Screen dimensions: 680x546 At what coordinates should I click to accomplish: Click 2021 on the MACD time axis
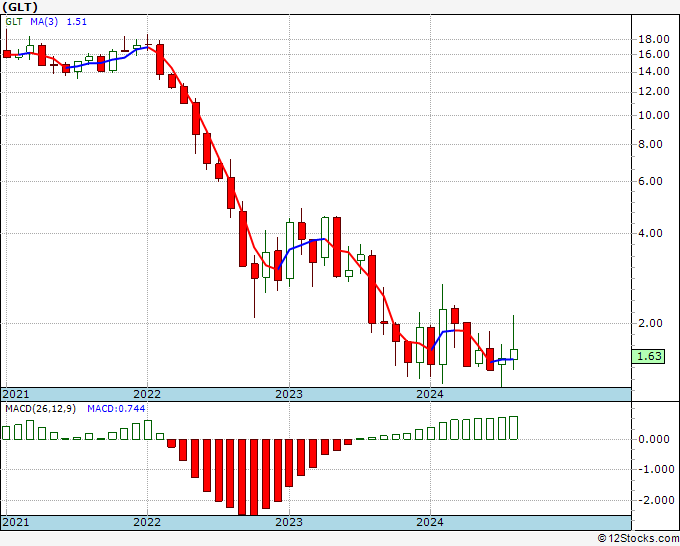(16, 522)
